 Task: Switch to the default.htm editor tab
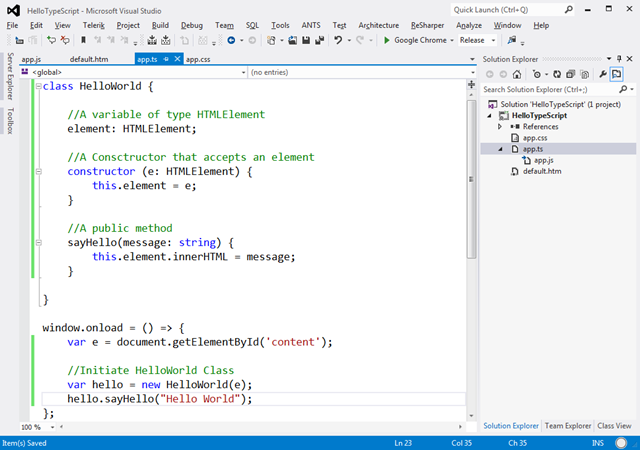click(x=89, y=59)
